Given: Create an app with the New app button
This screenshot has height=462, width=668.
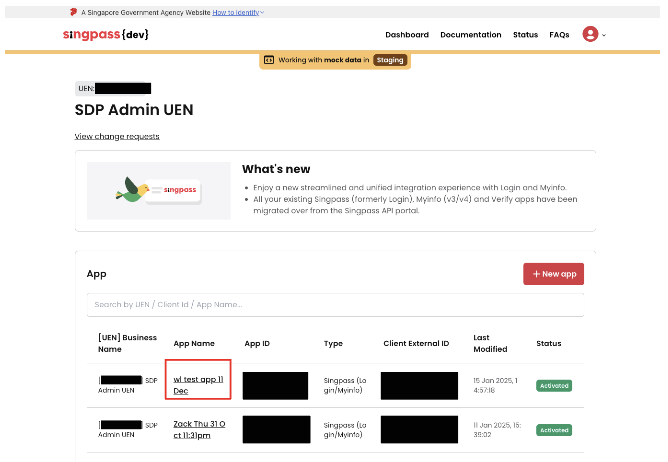Looking at the screenshot, I should (553, 274).
